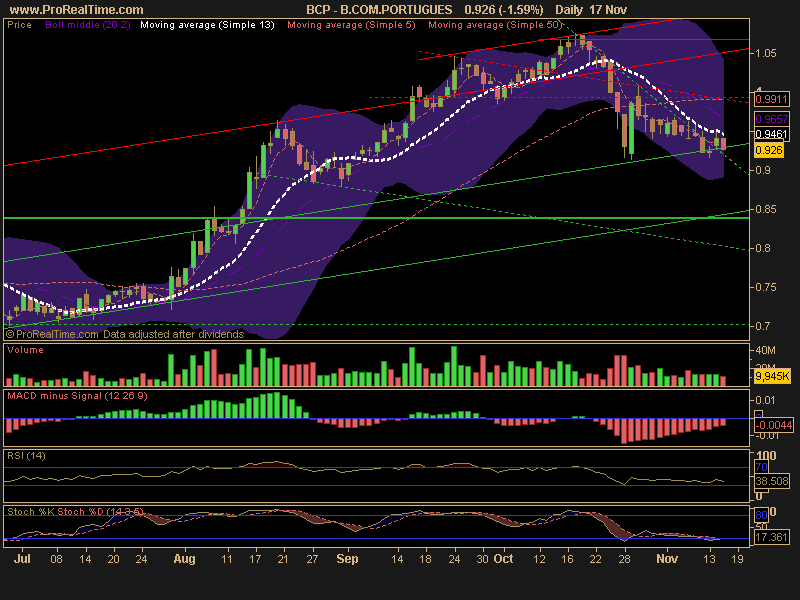Screen dimensions: 800x600
Task: Click the 0.9461 moving average tag
Action: (771, 134)
